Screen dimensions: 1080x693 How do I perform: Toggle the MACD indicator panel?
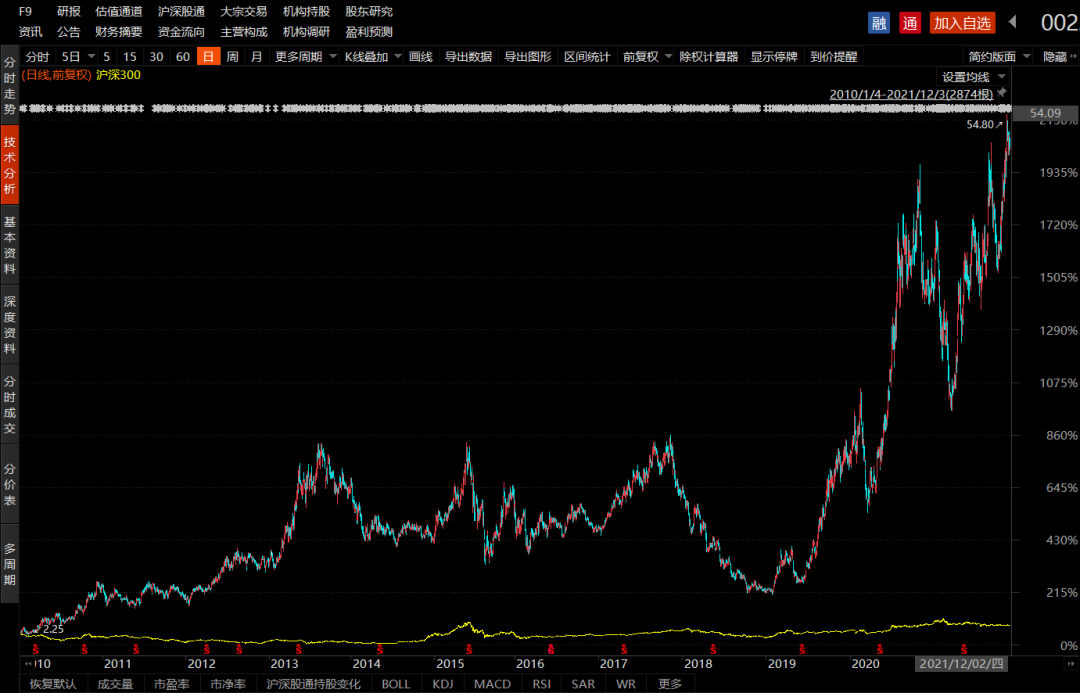(492, 684)
